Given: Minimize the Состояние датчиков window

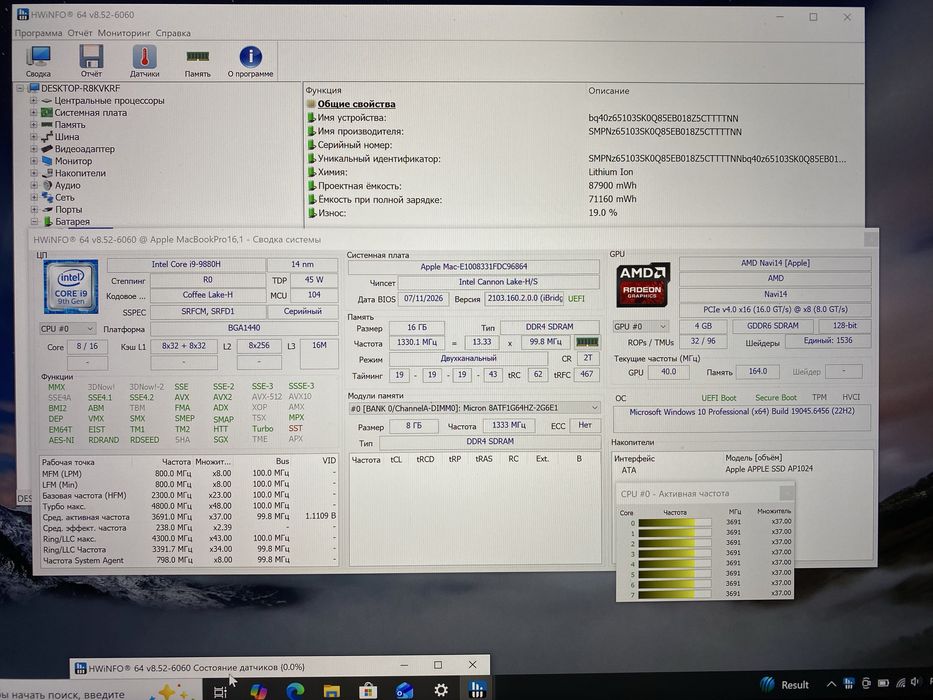Looking at the screenshot, I should pos(404,665).
